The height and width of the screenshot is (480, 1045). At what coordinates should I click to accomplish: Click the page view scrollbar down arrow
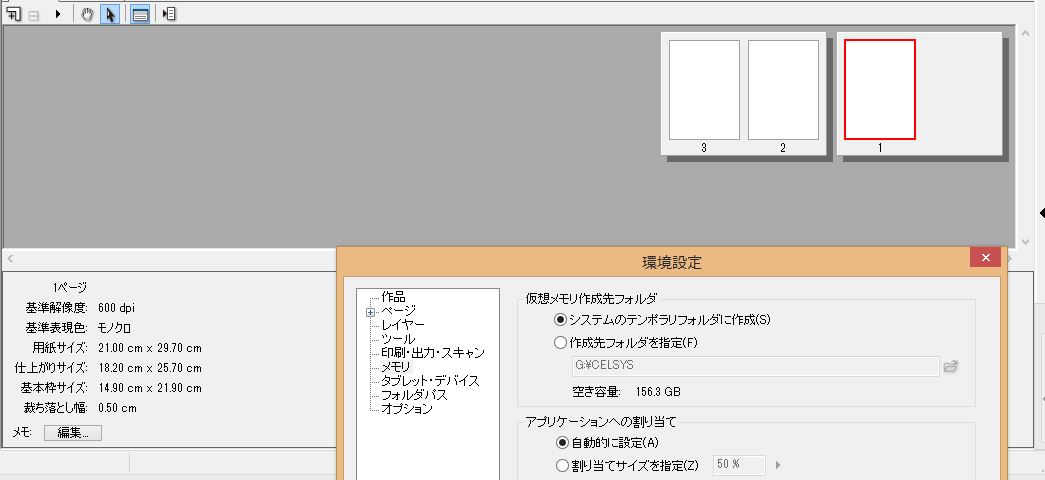pos(1026,241)
